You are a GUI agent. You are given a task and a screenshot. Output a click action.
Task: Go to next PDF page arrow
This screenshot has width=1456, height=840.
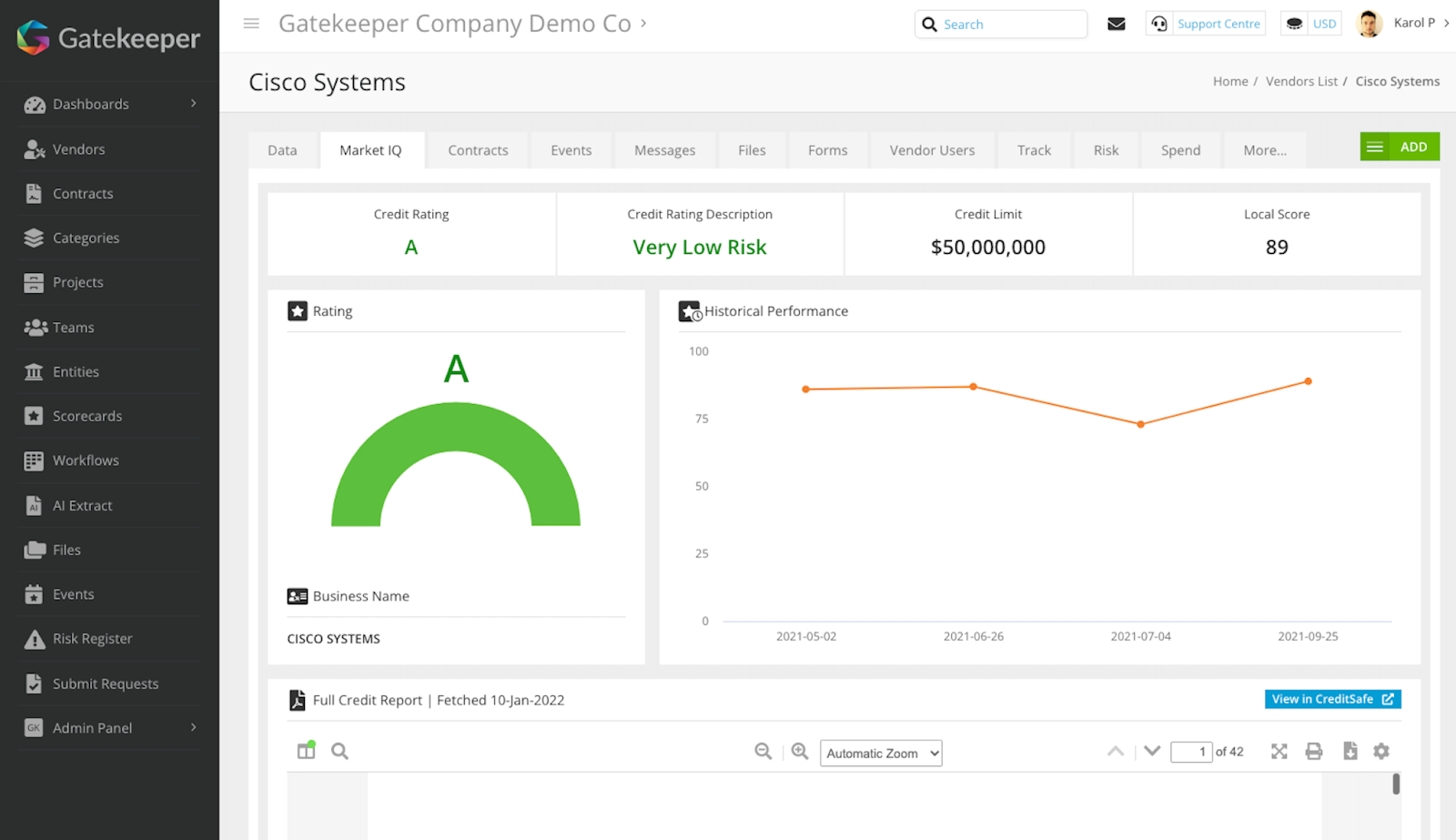click(x=1152, y=751)
